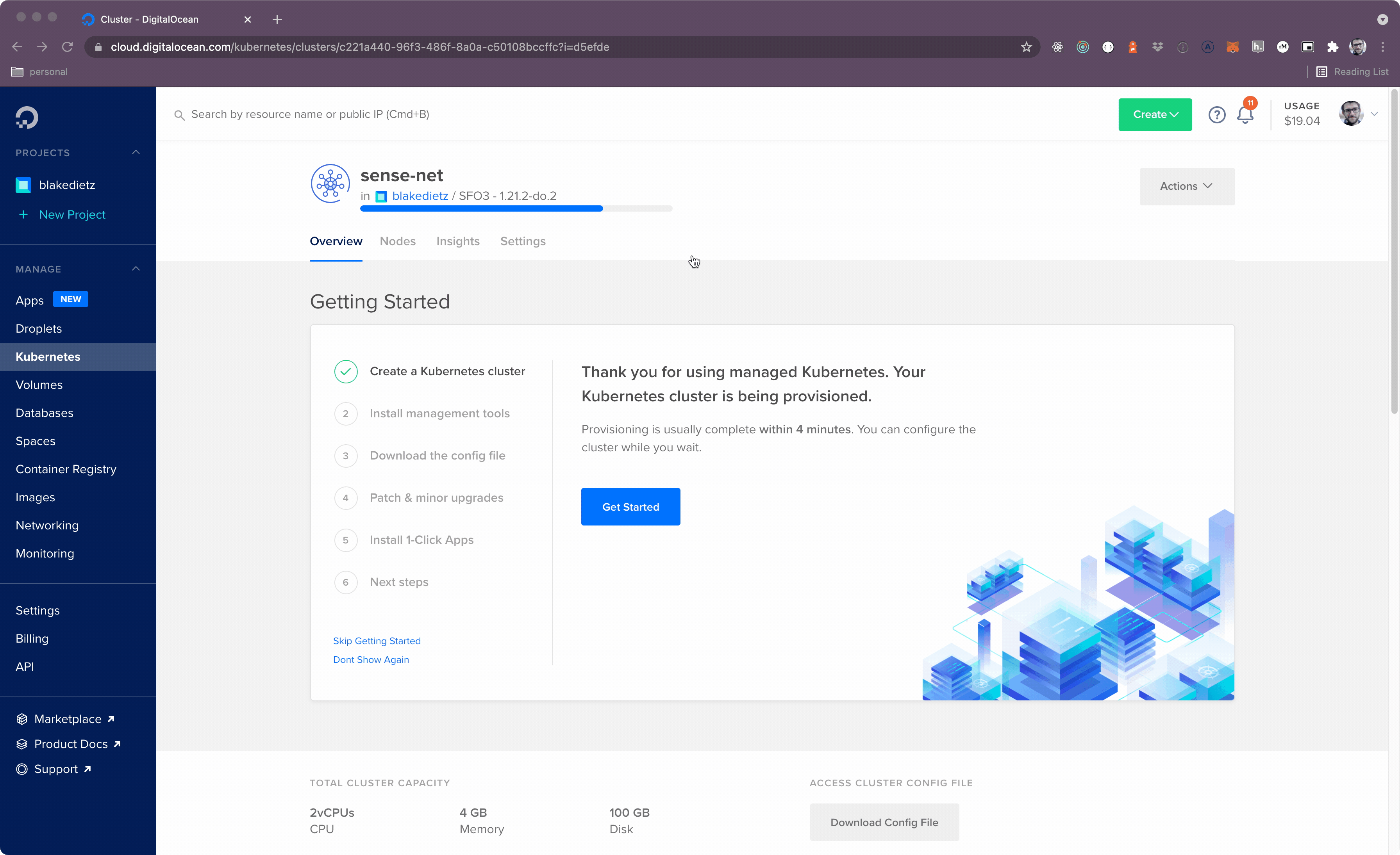Click the blue Get Started button

(630, 506)
